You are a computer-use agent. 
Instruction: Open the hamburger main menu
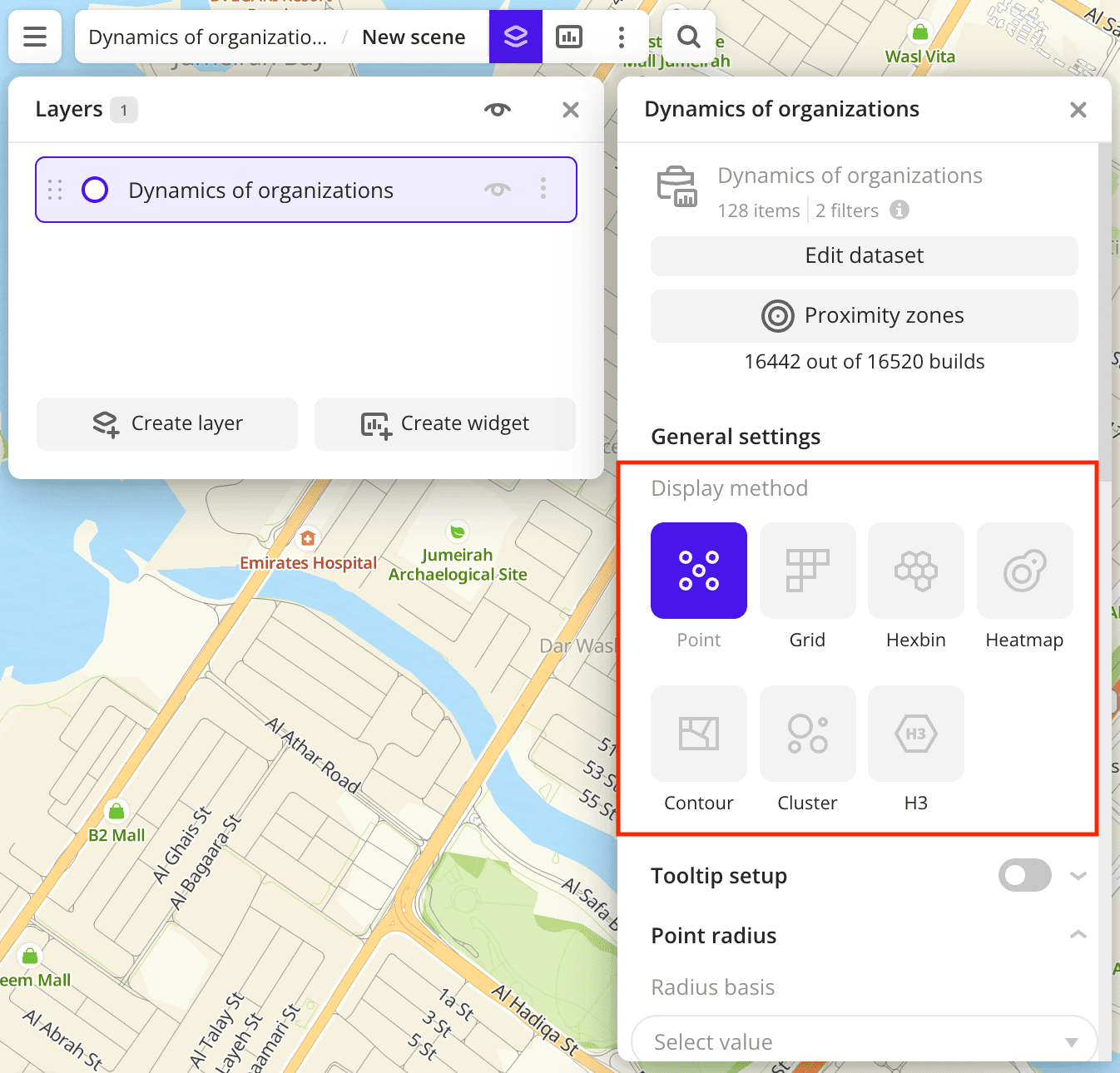(35, 37)
